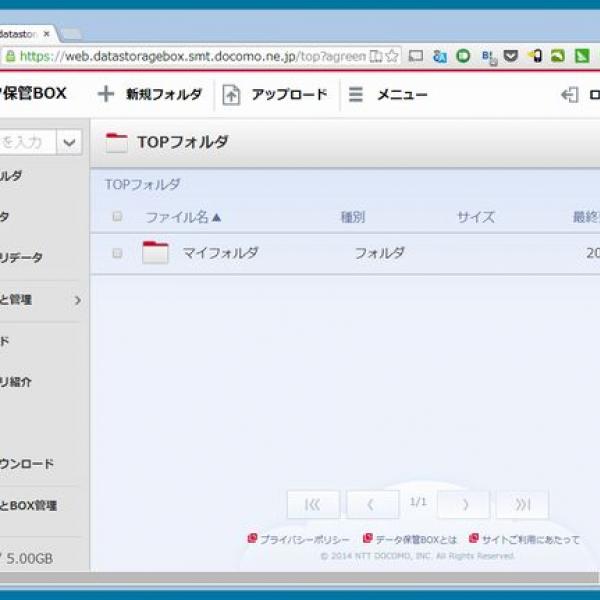
Task: Select リ紹介 item in sidebar
Action: point(16,382)
